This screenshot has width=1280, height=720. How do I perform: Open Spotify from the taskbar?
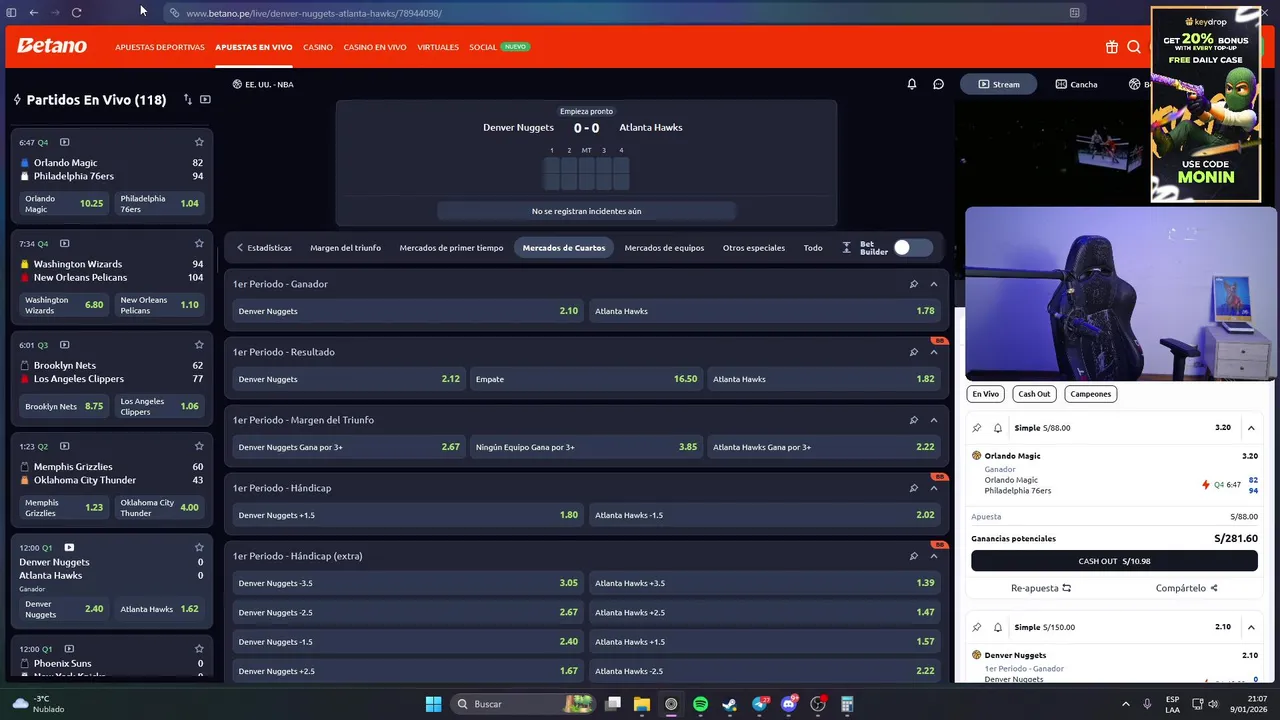[700, 704]
